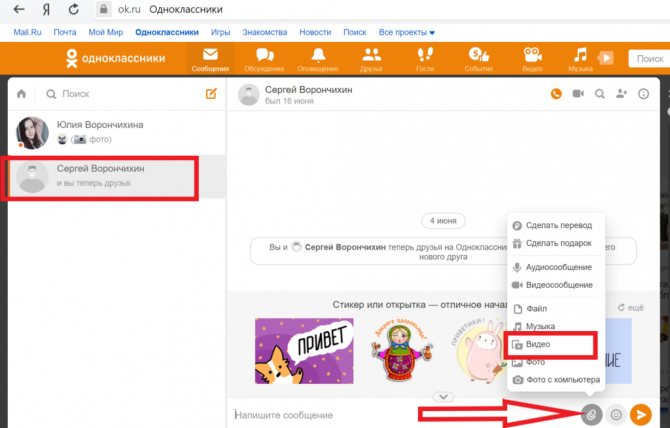Open the Знакомства link
This screenshot has height=428, width=670.
click(x=264, y=32)
